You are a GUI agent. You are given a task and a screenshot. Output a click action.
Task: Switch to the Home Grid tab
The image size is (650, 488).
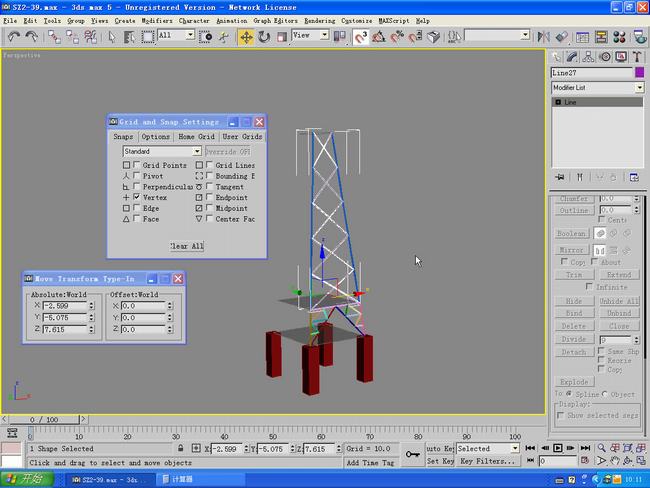[196, 136]
